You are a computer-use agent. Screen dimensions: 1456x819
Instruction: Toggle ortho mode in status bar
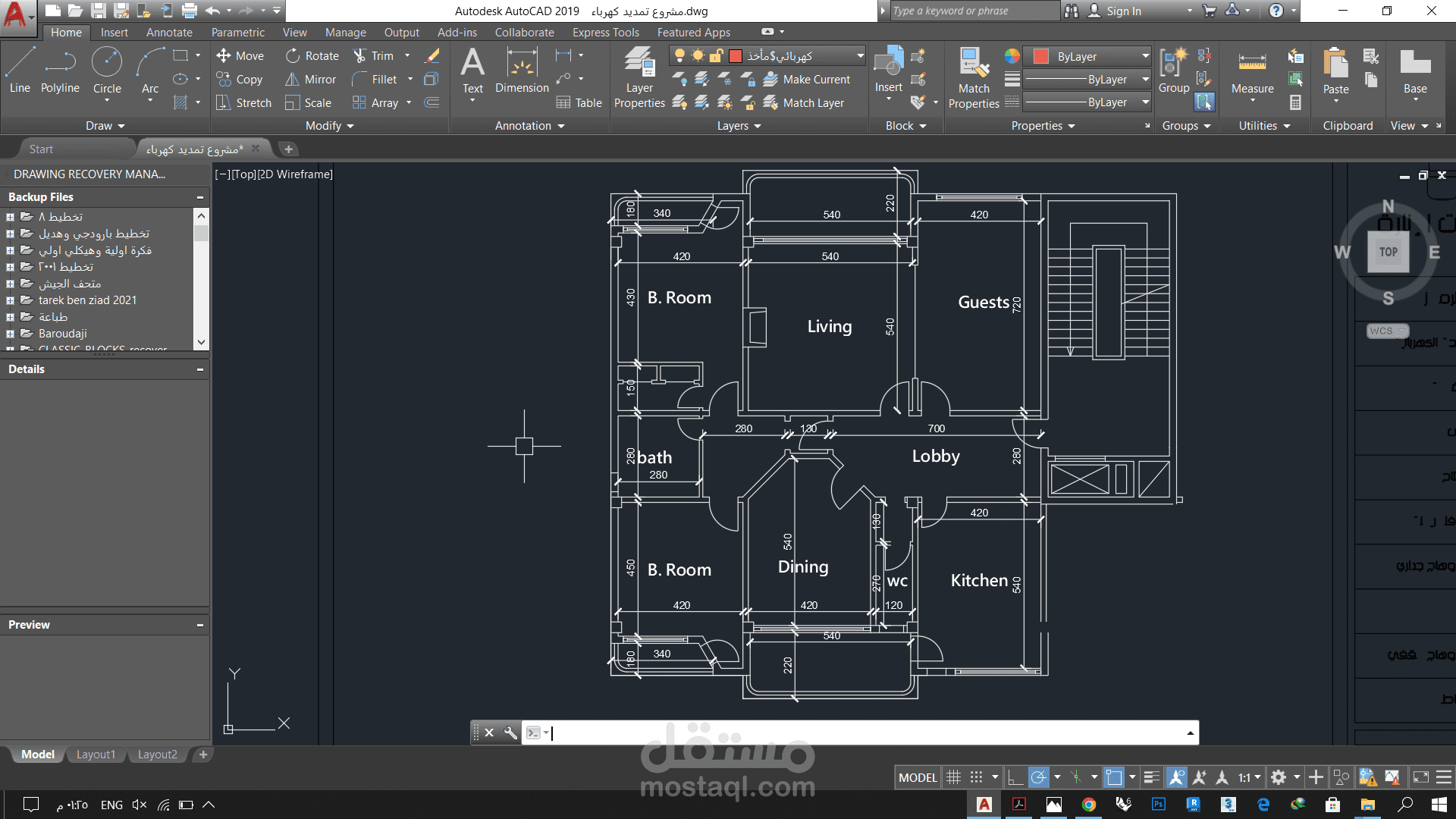[1015, 777]
